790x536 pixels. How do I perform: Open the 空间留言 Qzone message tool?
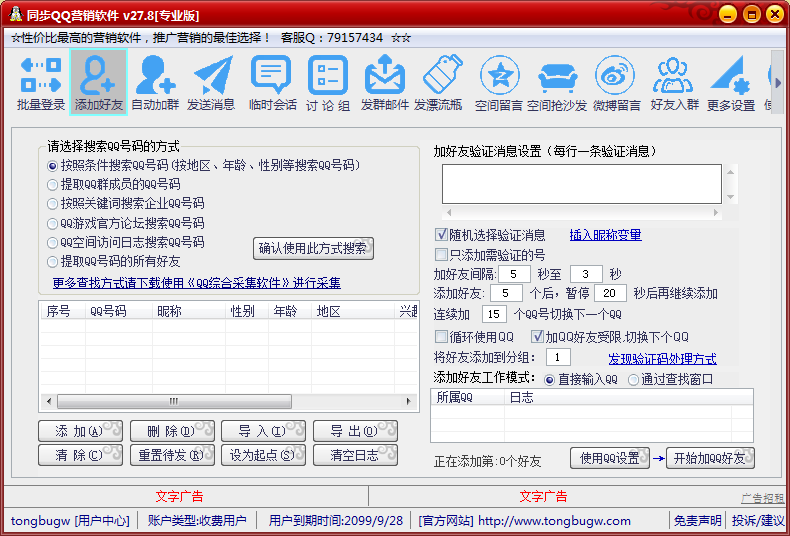(x=499, y=82)
